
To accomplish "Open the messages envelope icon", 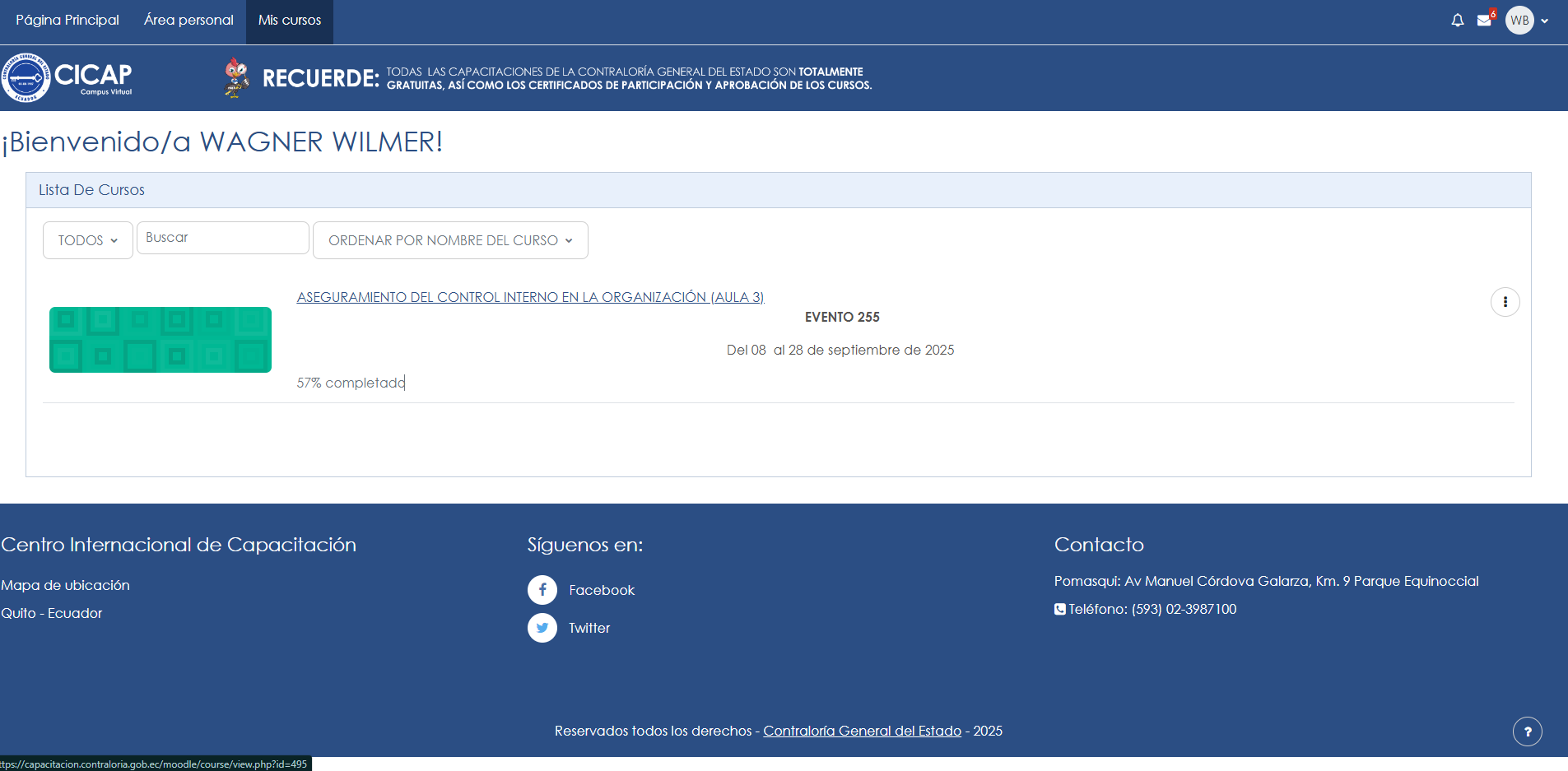I will pos(1484,21).
